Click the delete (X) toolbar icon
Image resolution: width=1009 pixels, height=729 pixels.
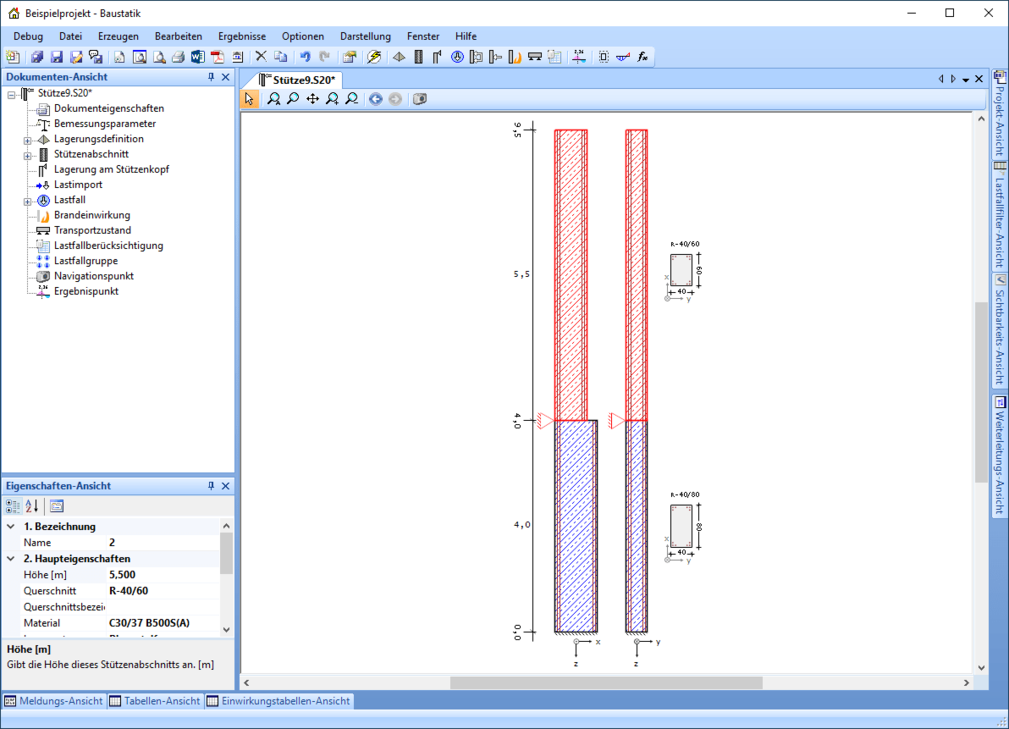click(x=261, y=57)
